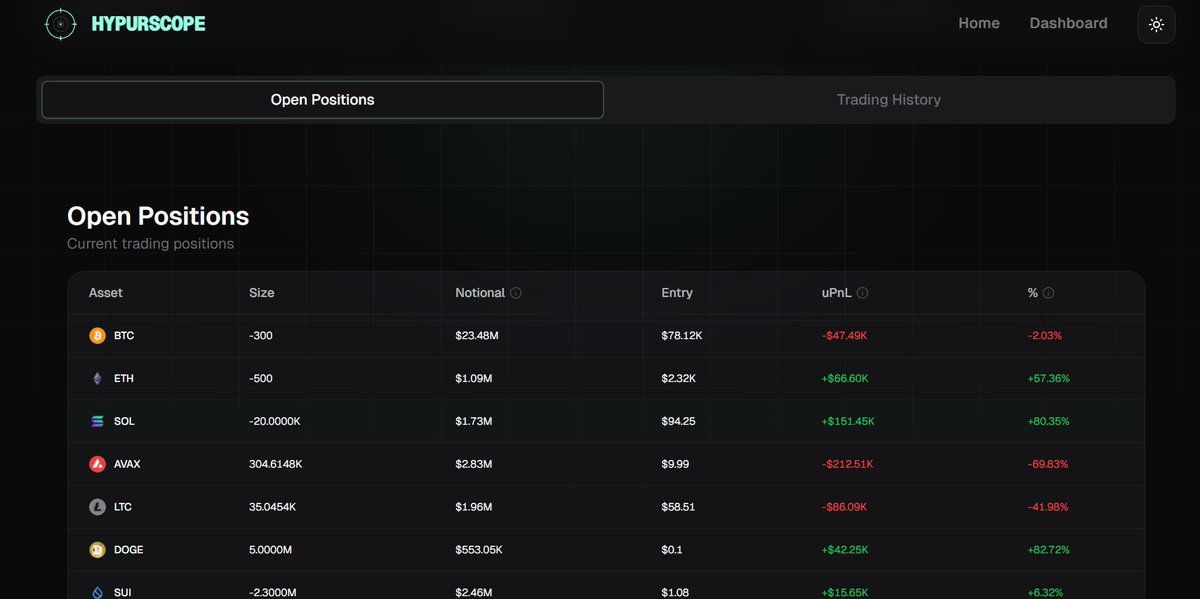
Task: Click the Litecoin gray icon in the LTC row
Action: point(97,507)
